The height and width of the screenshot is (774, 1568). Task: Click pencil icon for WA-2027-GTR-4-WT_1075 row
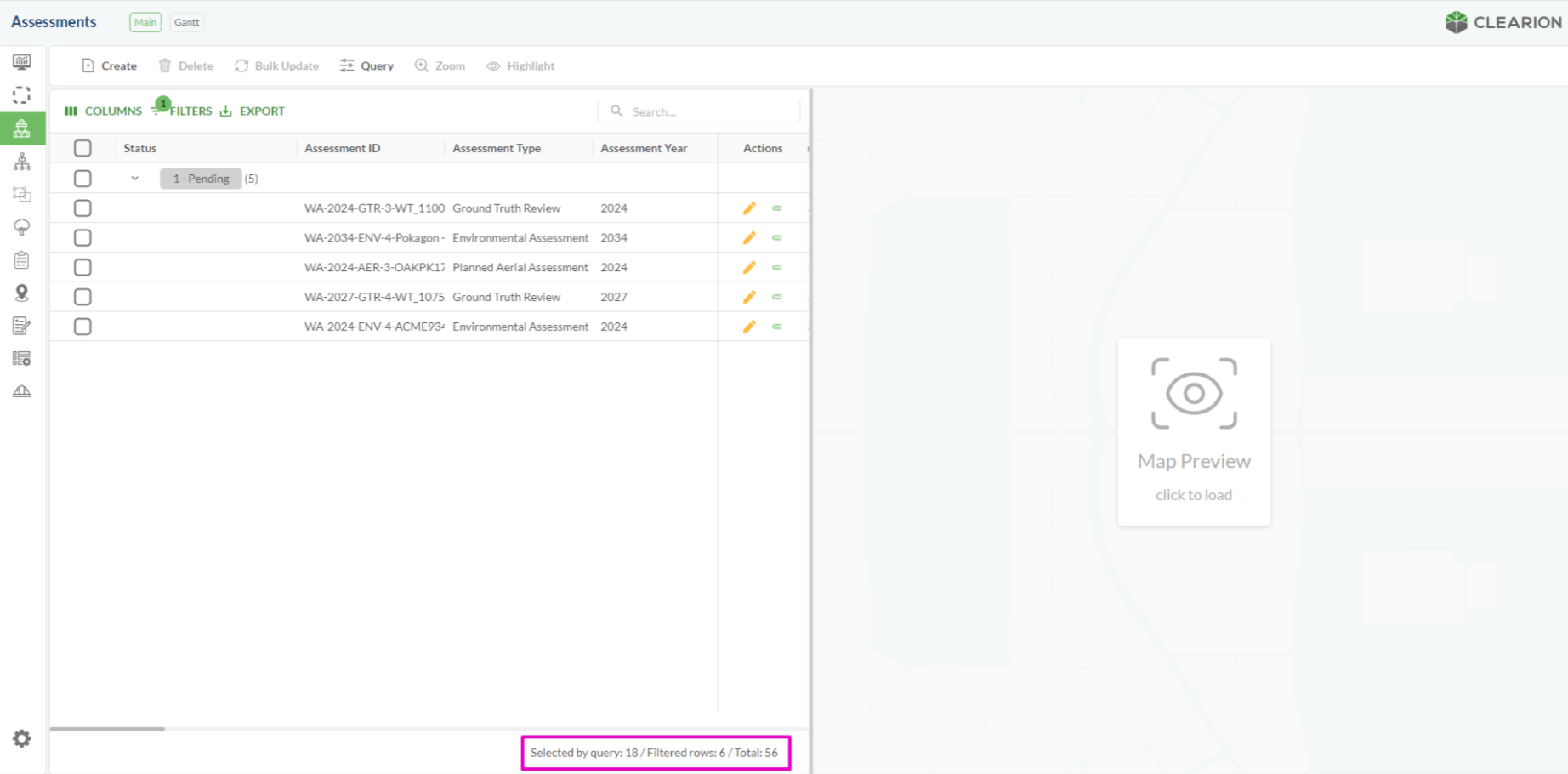749,297
